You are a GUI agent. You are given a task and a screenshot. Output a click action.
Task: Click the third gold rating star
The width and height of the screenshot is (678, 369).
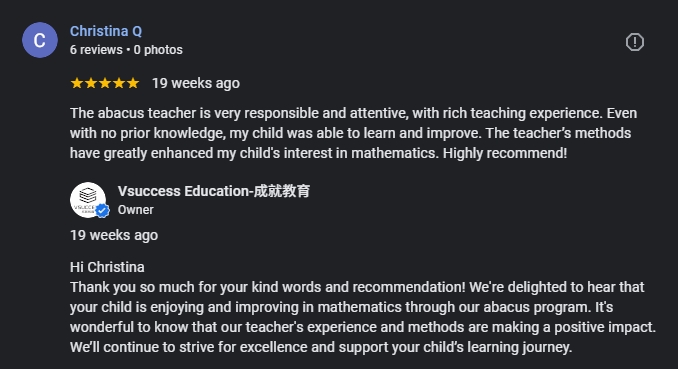coord(105,83)
